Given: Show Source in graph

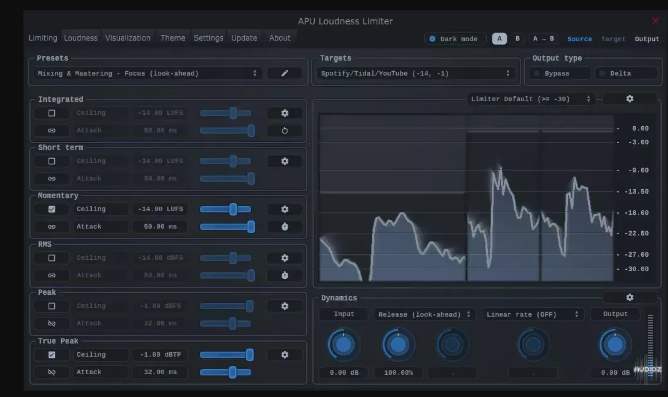Looking at the screenshot, I should tap(580, 39).
